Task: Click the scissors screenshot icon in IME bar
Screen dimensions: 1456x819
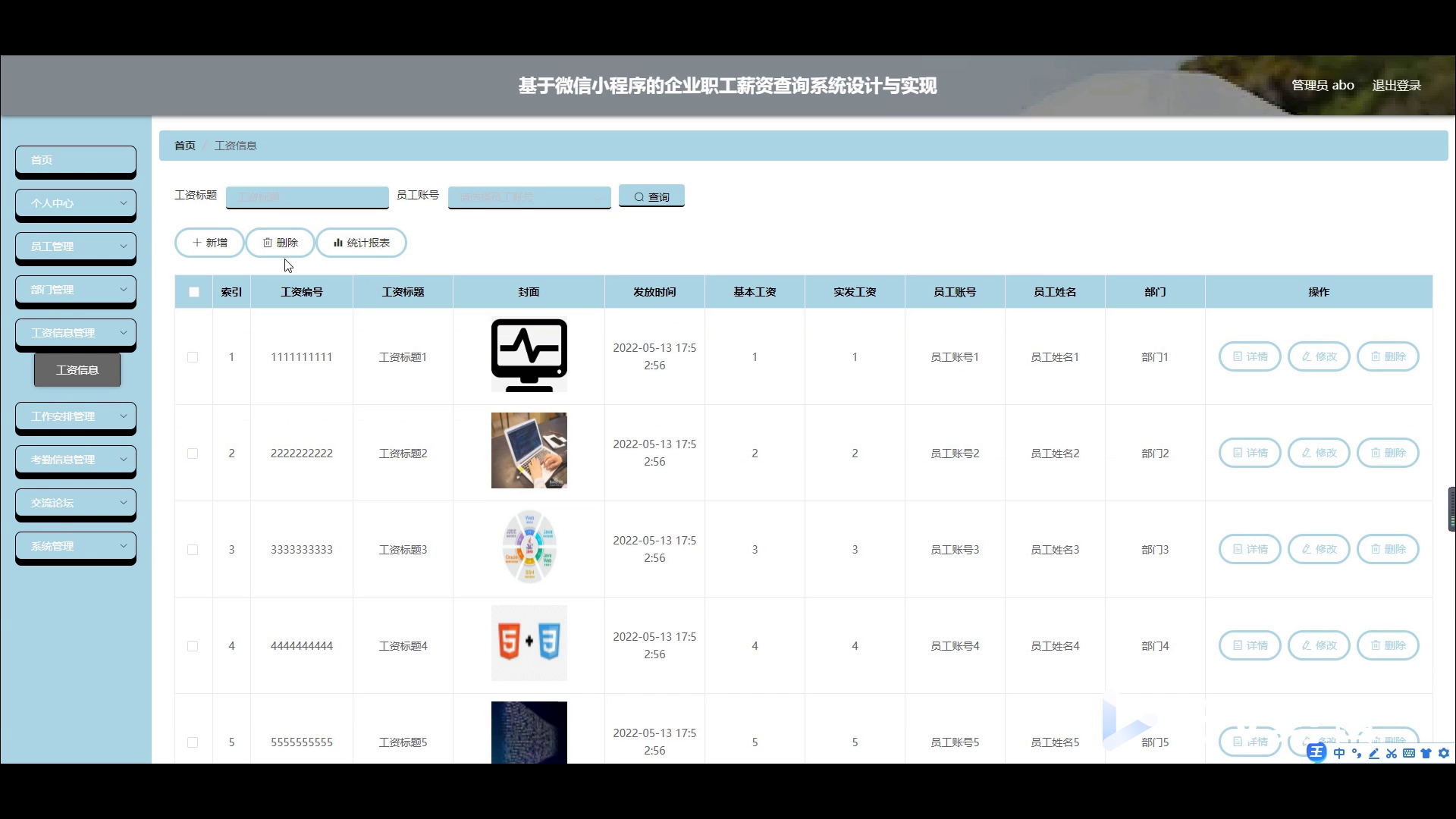Action: tap(1392, 753)
